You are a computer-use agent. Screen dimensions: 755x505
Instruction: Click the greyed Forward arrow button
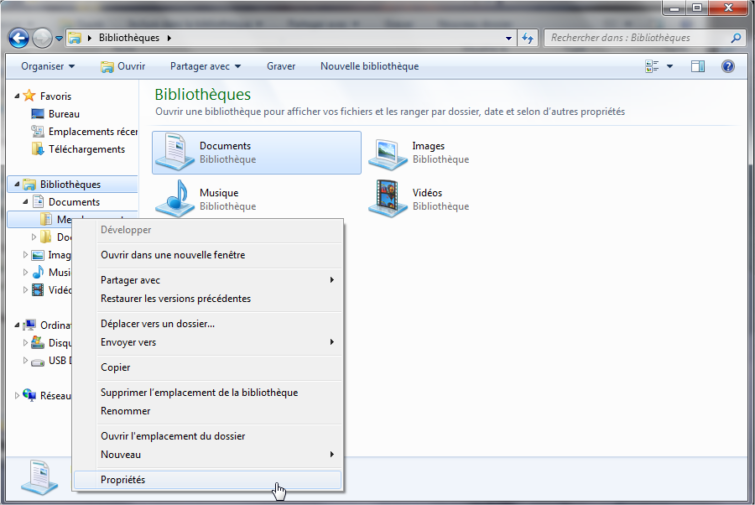tap(42, 38)
